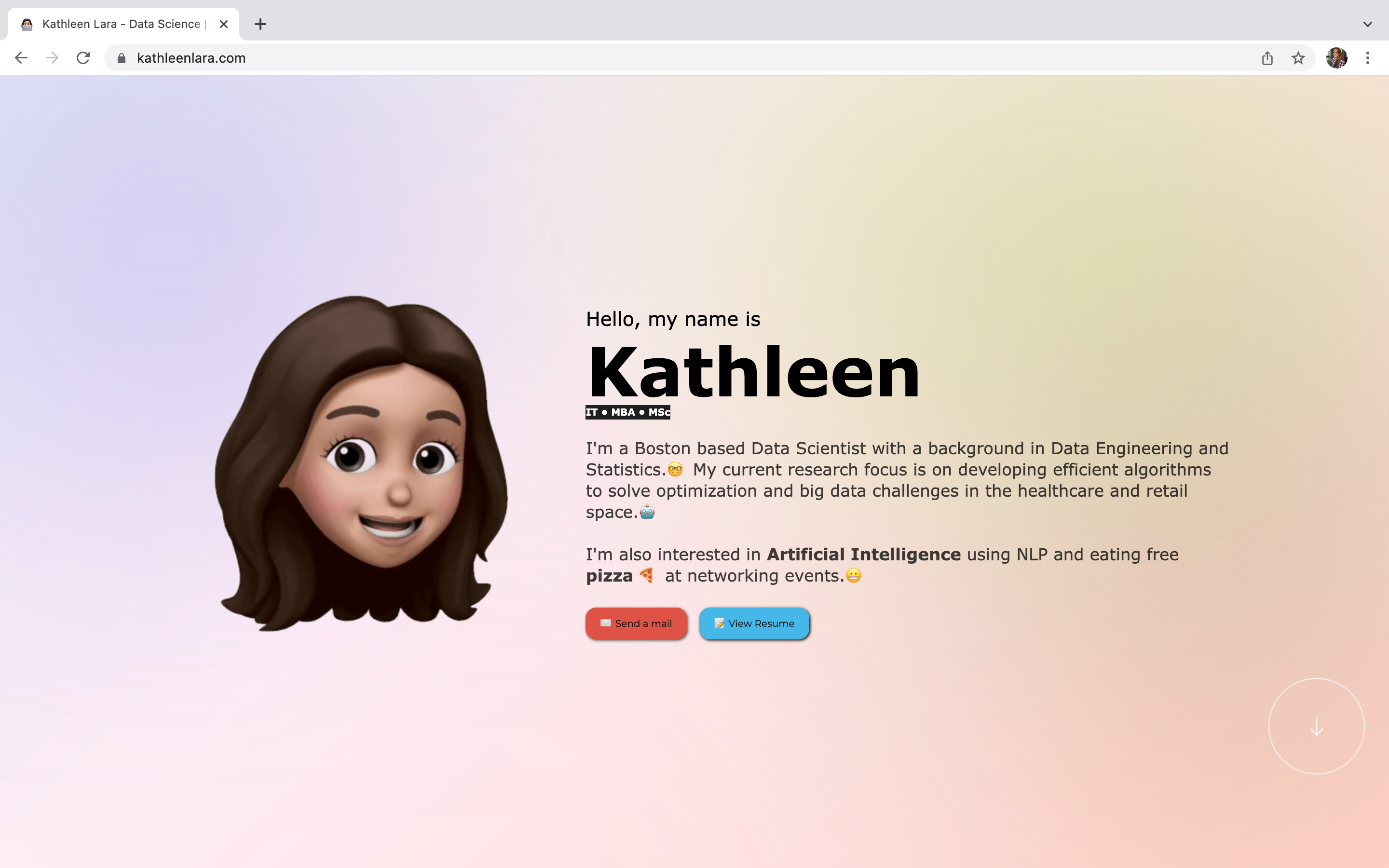This screenshot has width=1389, height=868.
Task: Click the browser back arrow
Action: point(21,58)
